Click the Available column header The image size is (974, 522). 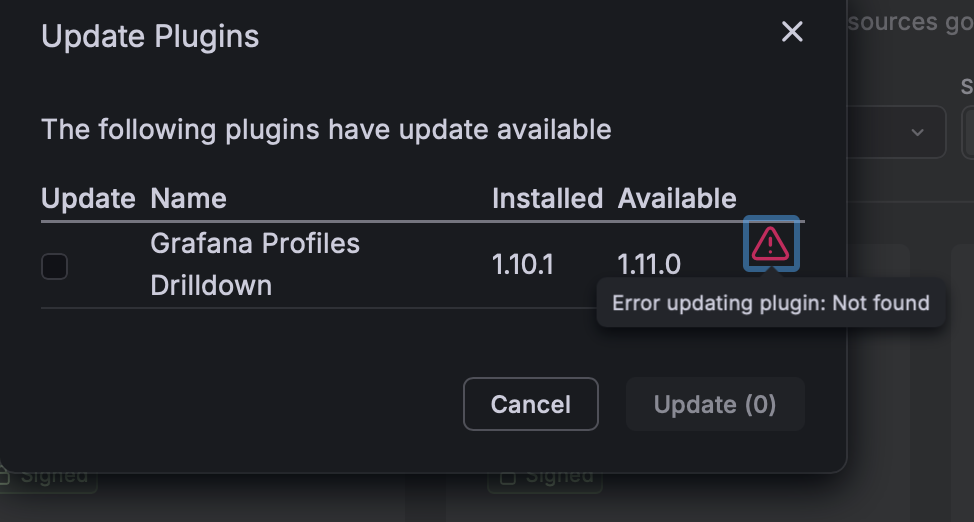[x=677, y=198]
